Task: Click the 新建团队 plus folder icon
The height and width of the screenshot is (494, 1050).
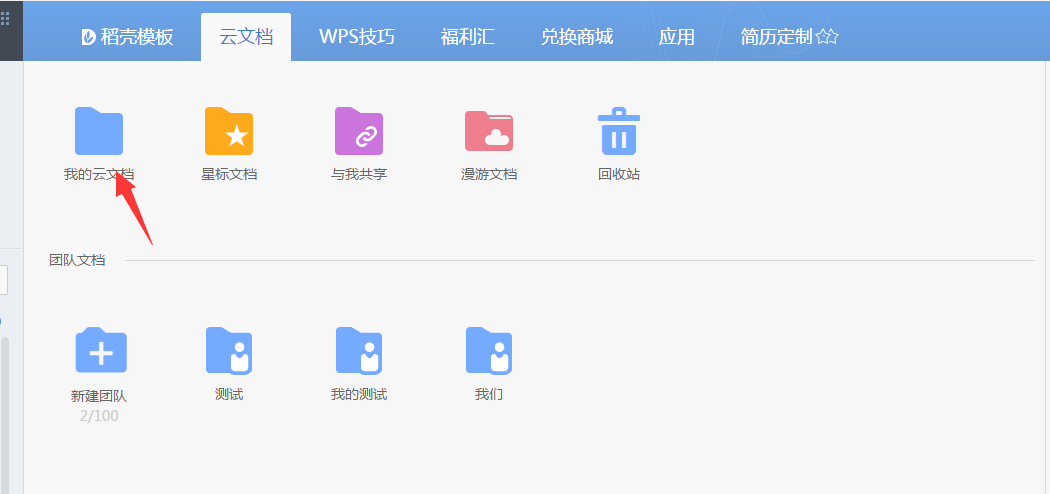Action: pyautogui.click(x=101, y=350)
